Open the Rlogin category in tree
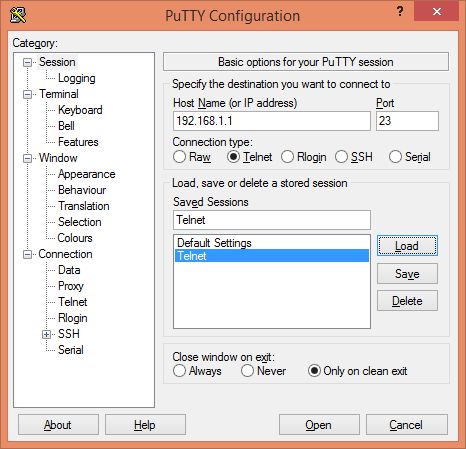Viewport: 466px width, 449px height. click(x=72, y=318)
